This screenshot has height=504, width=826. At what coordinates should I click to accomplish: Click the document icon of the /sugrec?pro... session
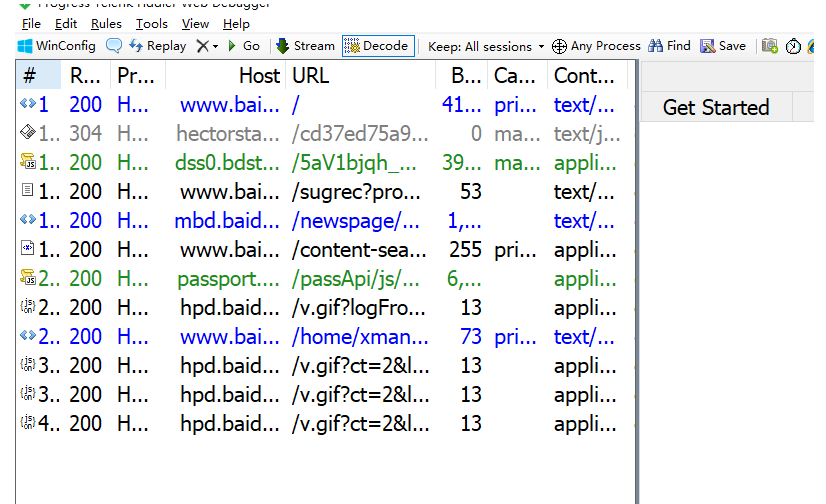[27, 190]
